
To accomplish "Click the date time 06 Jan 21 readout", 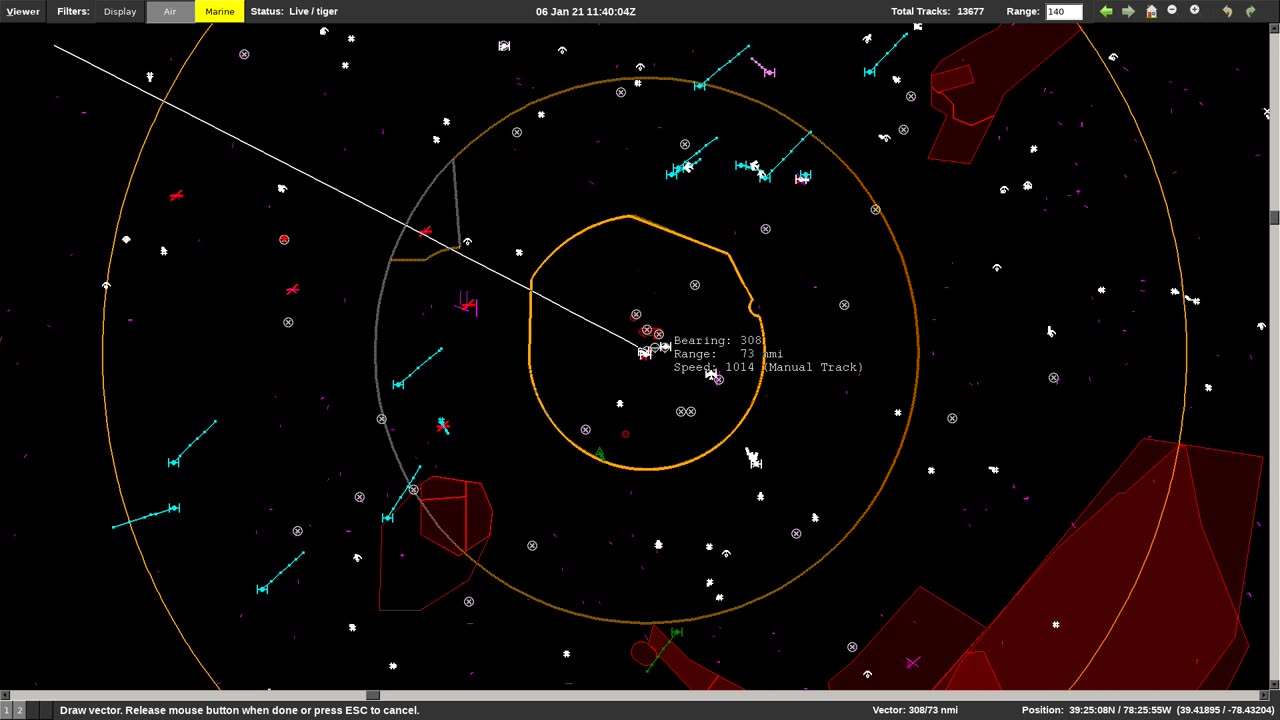I will (x=585, y=11).
